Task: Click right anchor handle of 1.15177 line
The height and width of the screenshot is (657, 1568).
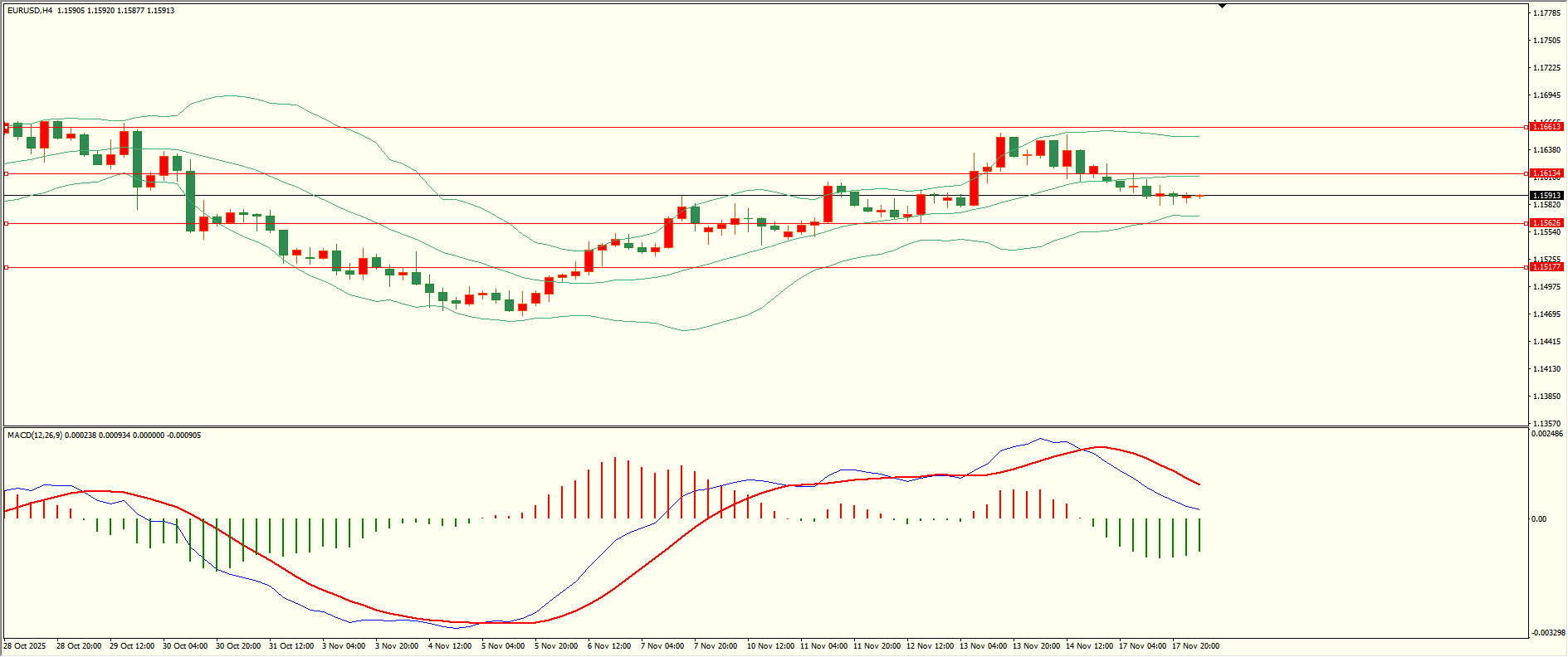Action: [x=1526, y=267]
